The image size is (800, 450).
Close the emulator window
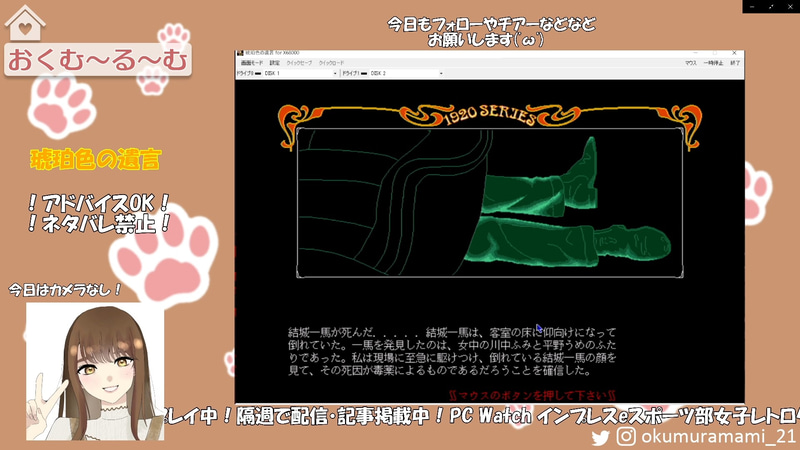pyautogui.click(x=734, y=53)
